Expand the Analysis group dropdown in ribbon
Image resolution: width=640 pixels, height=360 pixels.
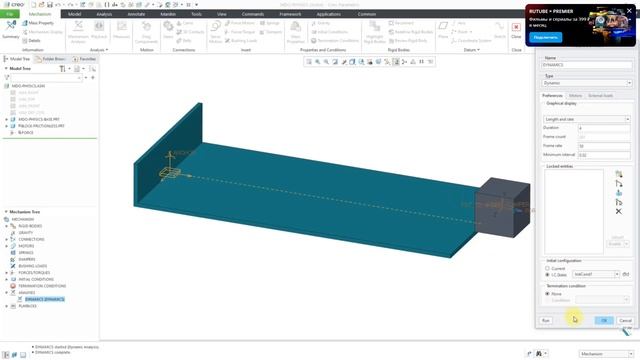pos(99,50)
